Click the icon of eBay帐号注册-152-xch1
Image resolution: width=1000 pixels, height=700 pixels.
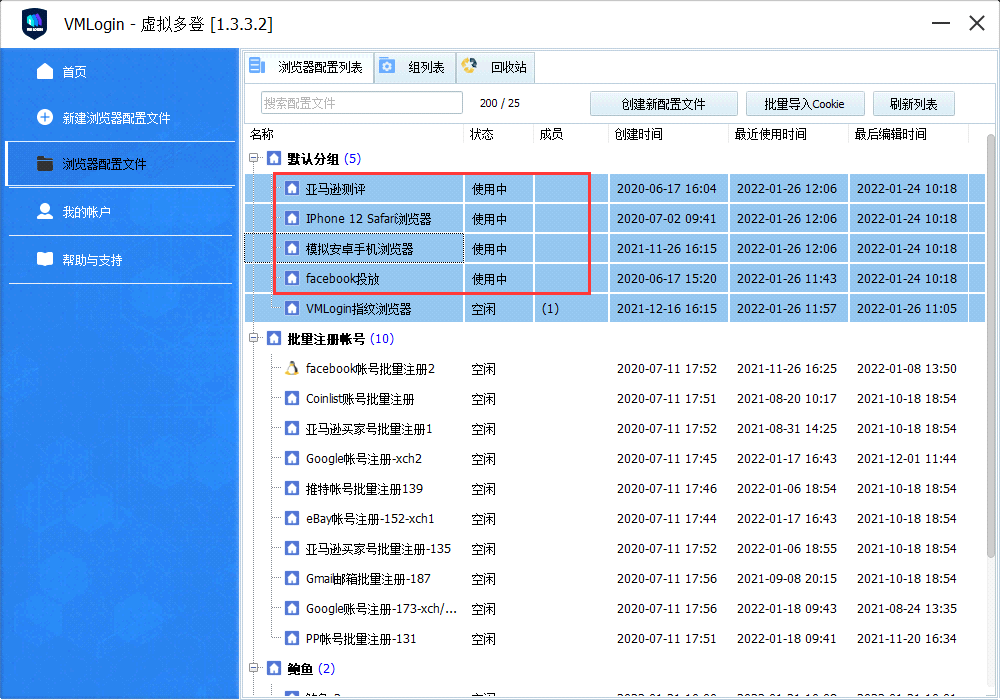[x=292, y=518]
